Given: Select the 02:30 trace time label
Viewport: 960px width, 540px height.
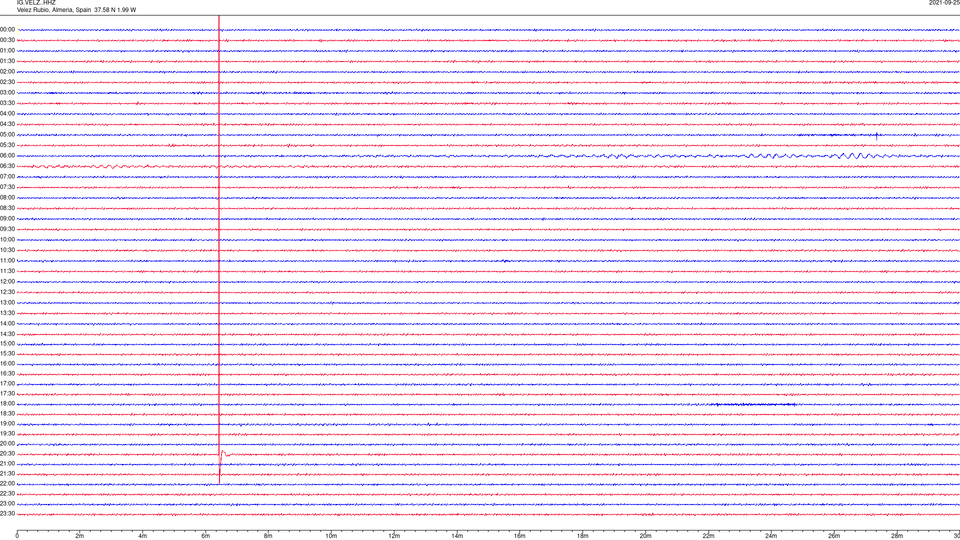Looking at the screenshot, I should coord(7,82).
